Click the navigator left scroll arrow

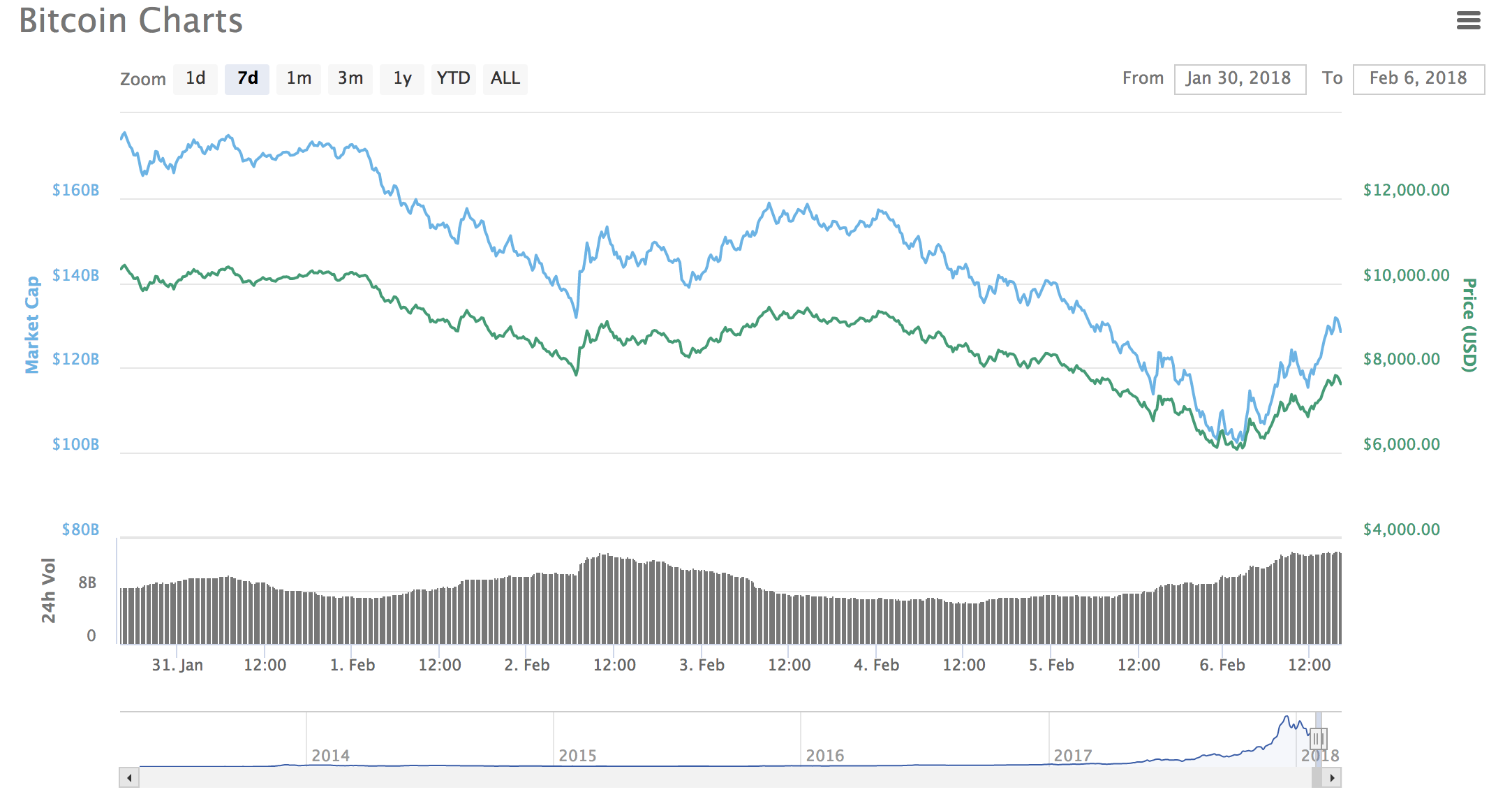tap(129, 777)
